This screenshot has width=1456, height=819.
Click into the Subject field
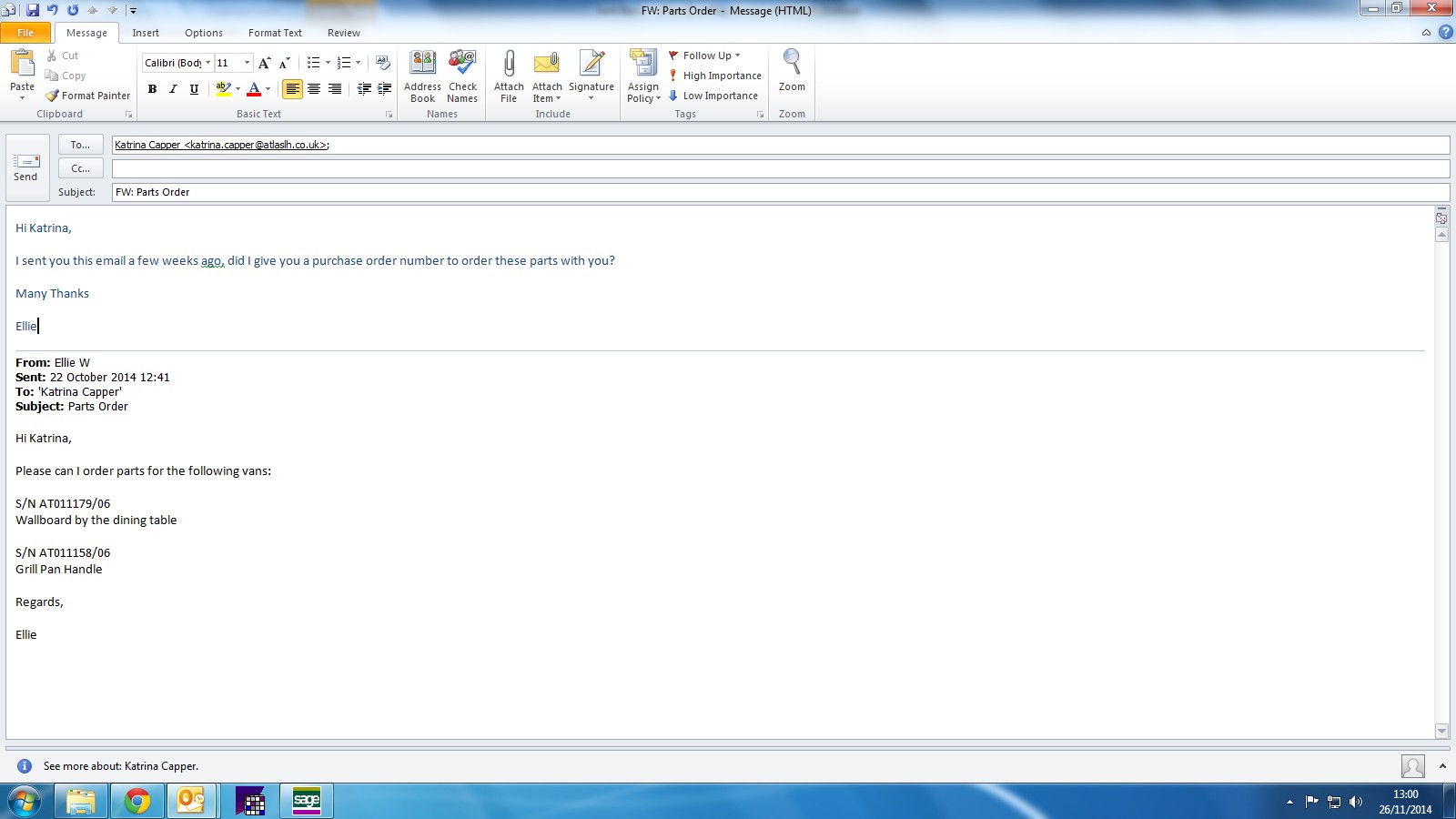(773, 192)
